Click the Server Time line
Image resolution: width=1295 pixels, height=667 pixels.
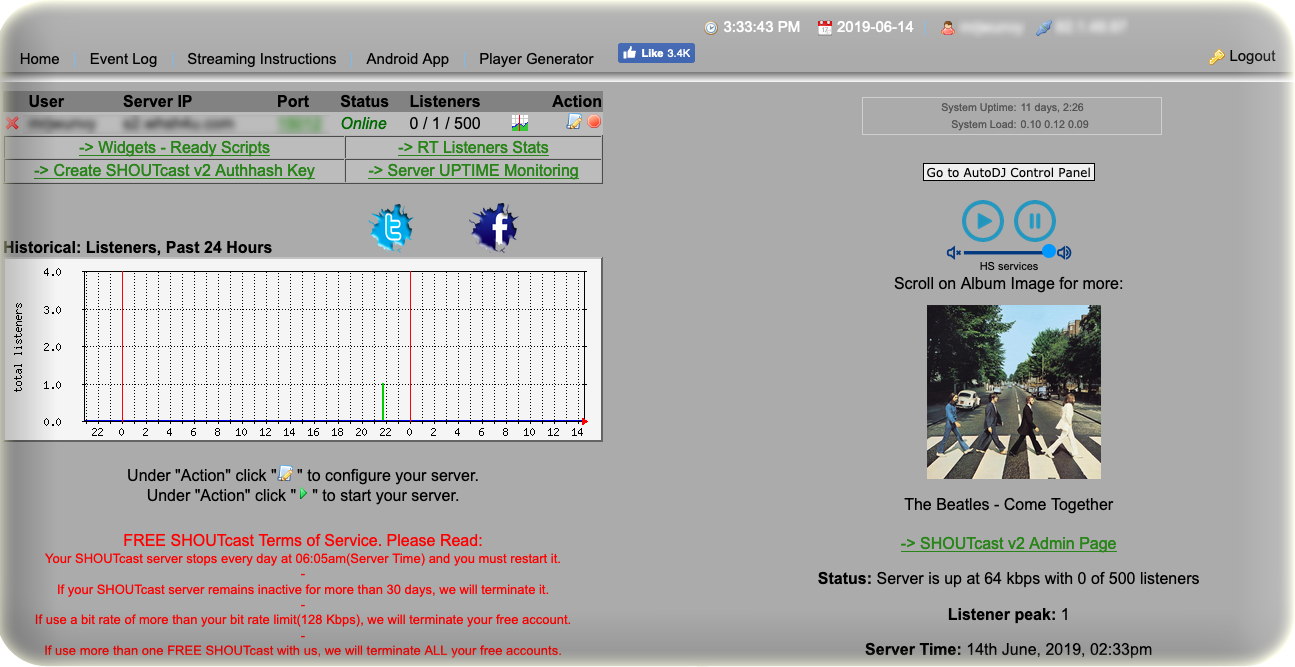pyautogui.click(x=1008, y=649)
